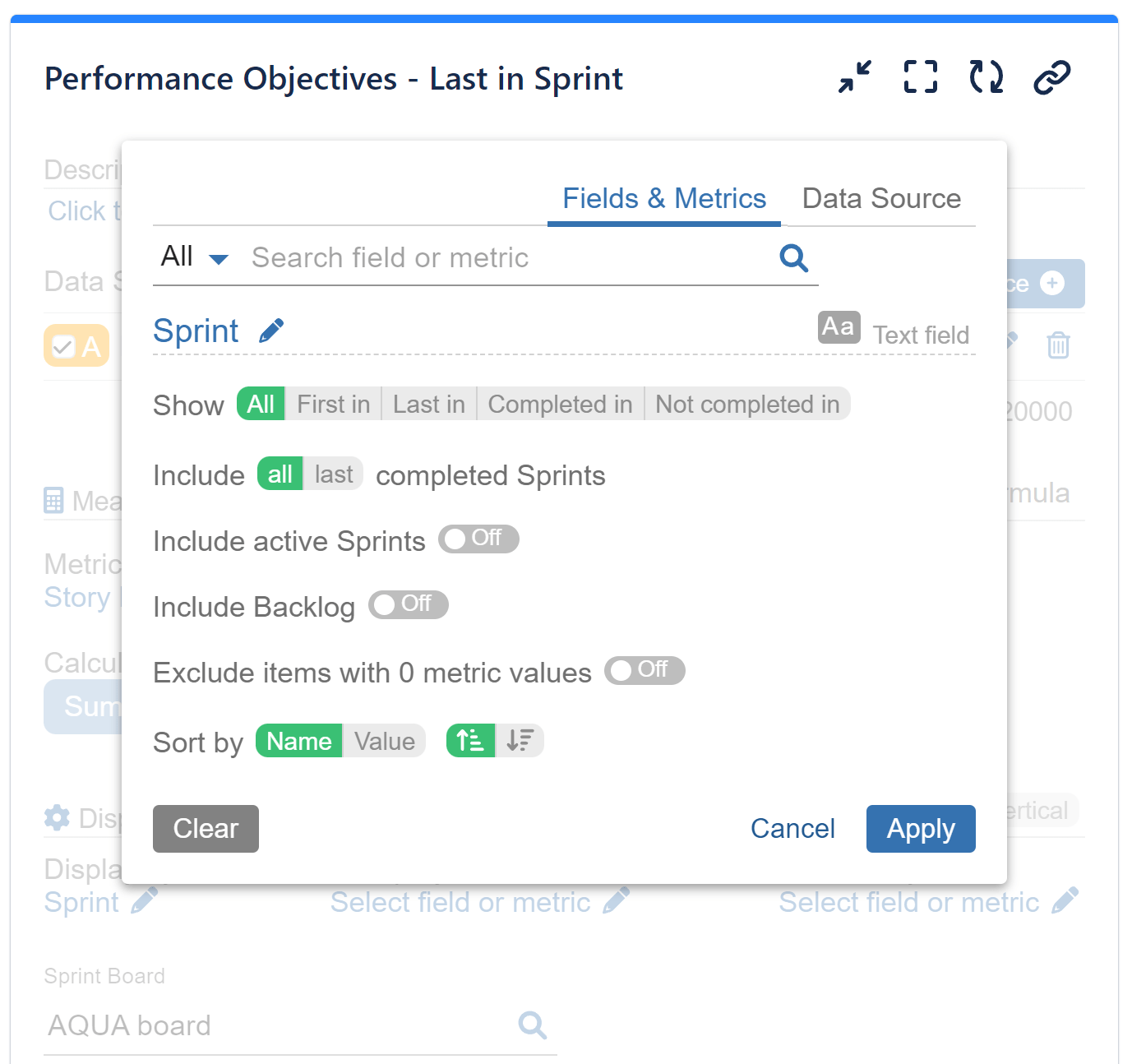Select ascending sort order icon
Screen dimensions: 1132x1064
tap(469, 740)
